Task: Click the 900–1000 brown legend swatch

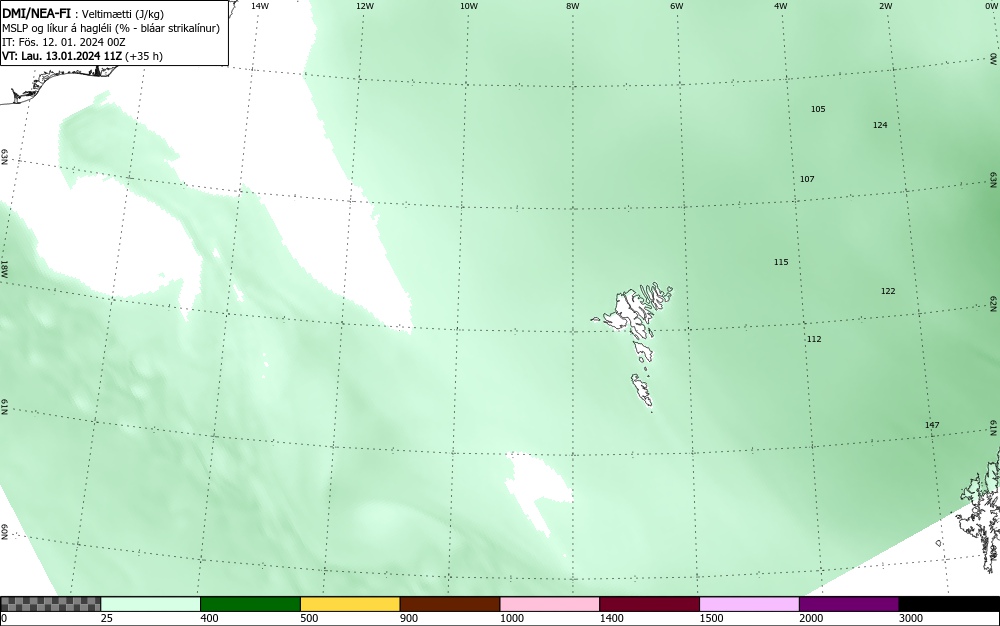Action: click(450, 604)
